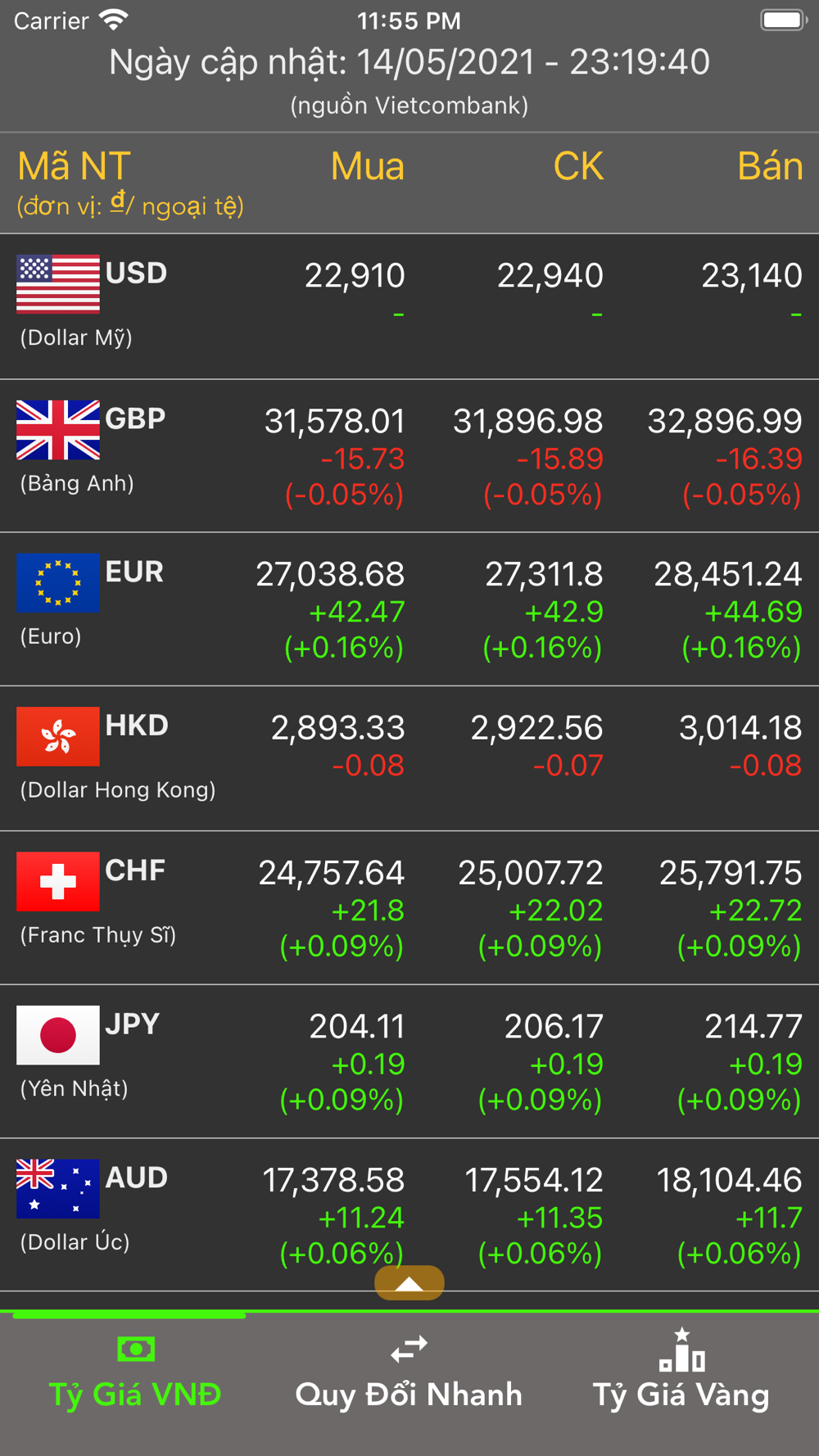Tap the EUR selling rate 28,451.24
819x1456 pixels.
click(x=727, y=574)
